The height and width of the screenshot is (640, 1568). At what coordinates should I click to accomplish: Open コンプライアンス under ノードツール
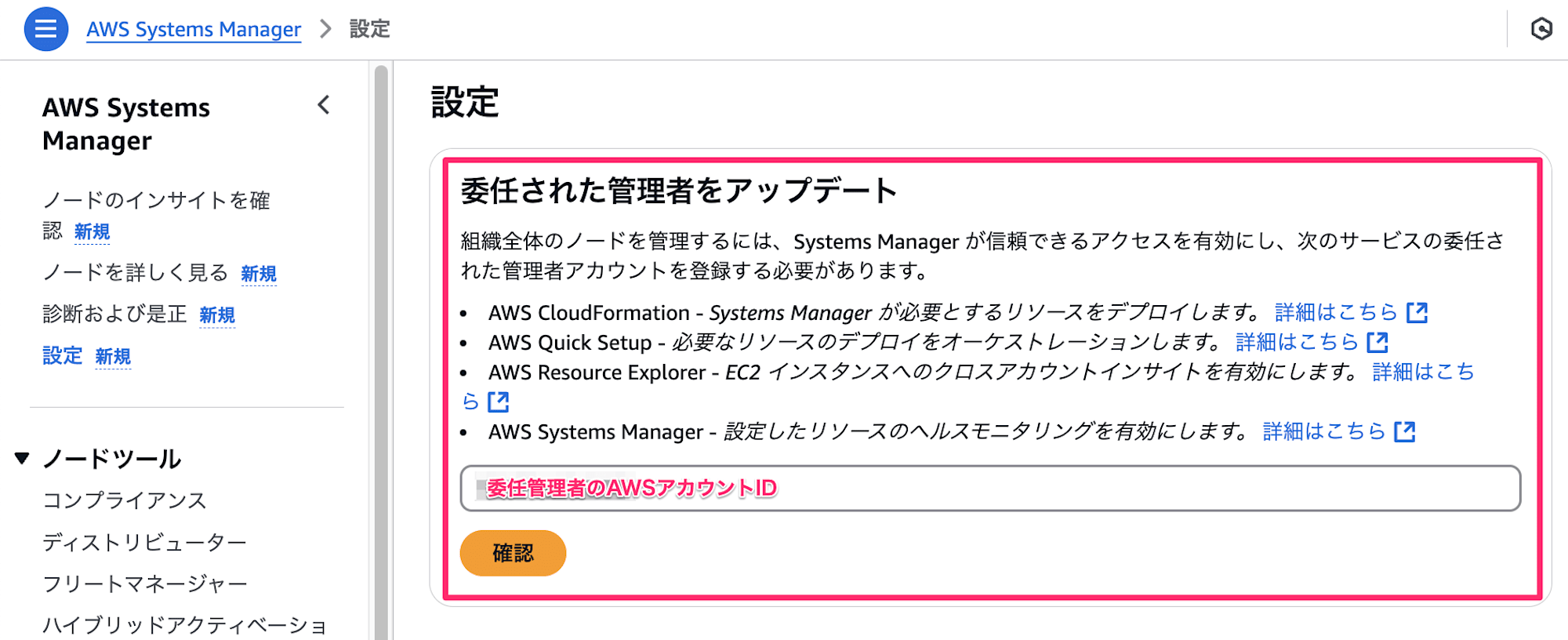coord(125,500)
